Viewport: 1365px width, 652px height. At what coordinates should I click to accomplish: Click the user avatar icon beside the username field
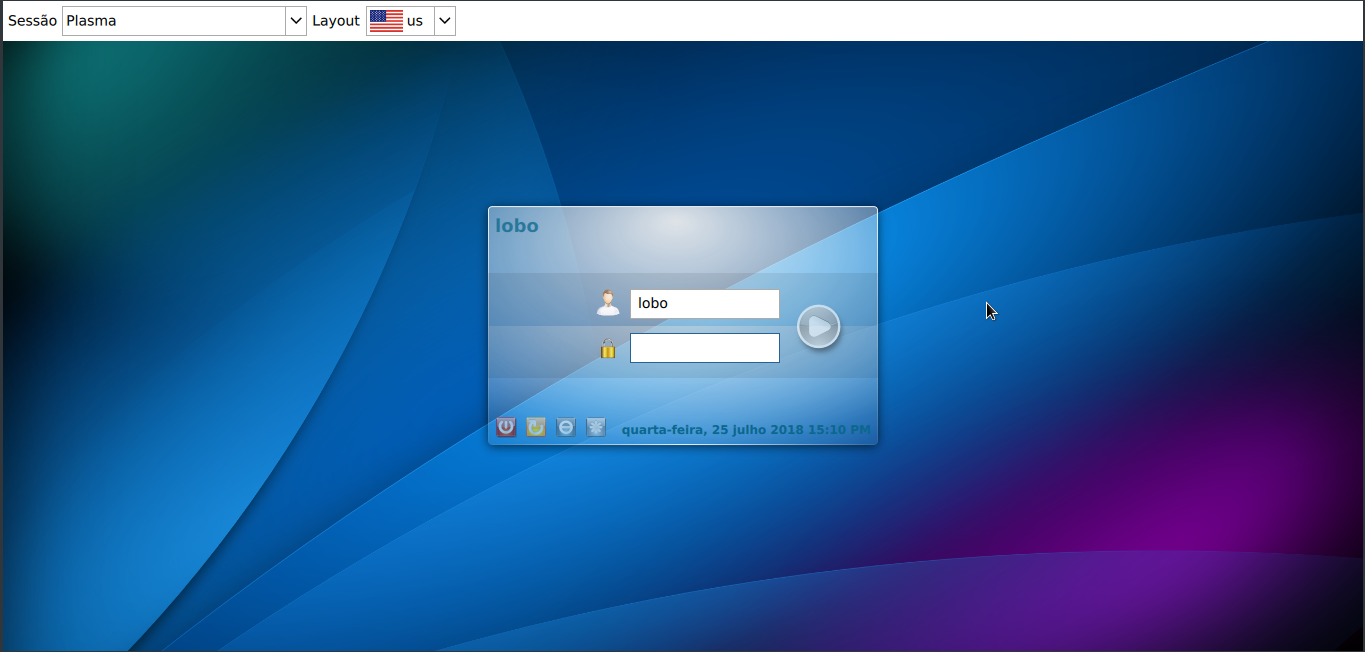click(x=608, y=302)
